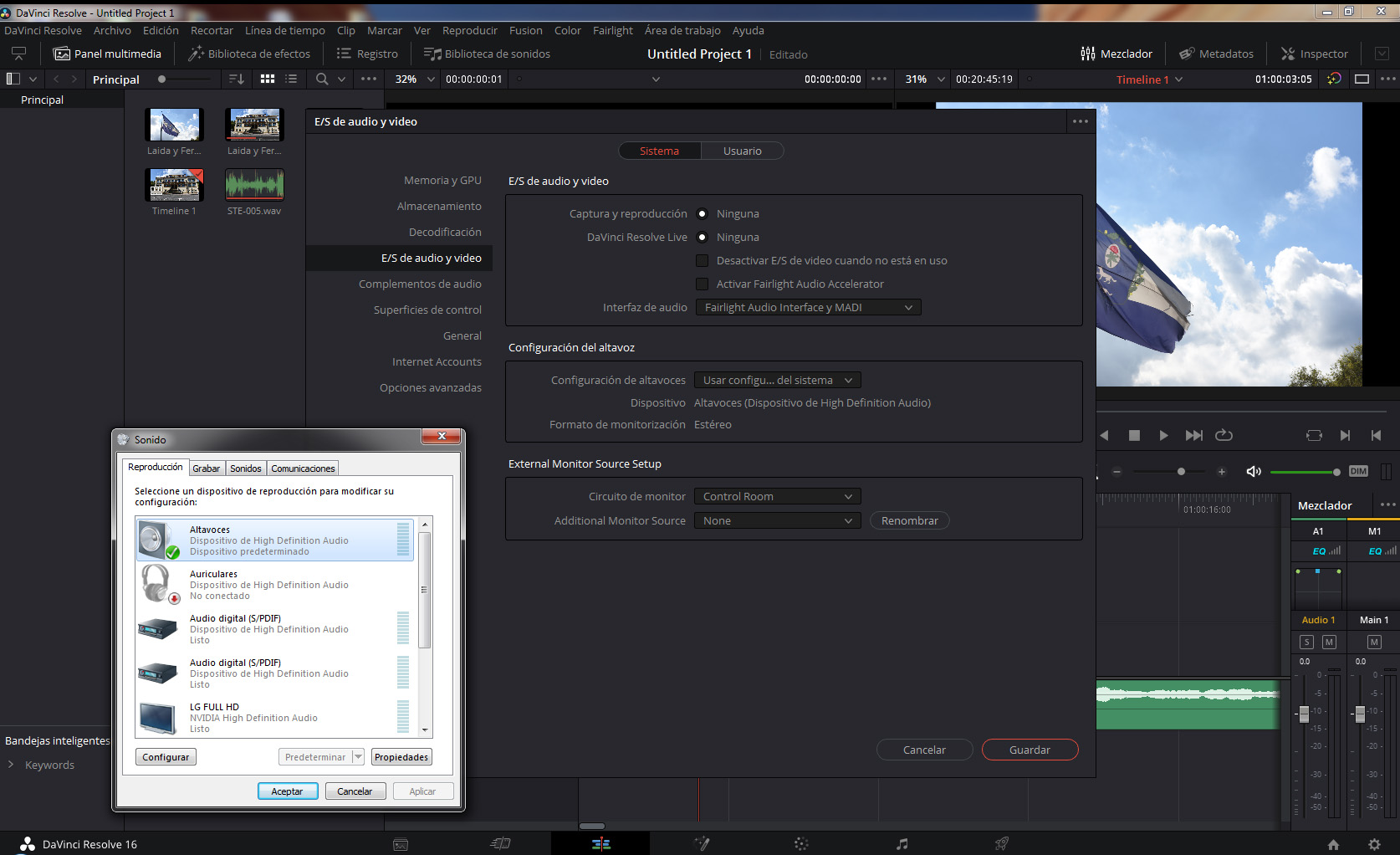This screenshot has height=855, width=1400.
Task: Open the Fairlight page
Action: (x=902, y=844)
